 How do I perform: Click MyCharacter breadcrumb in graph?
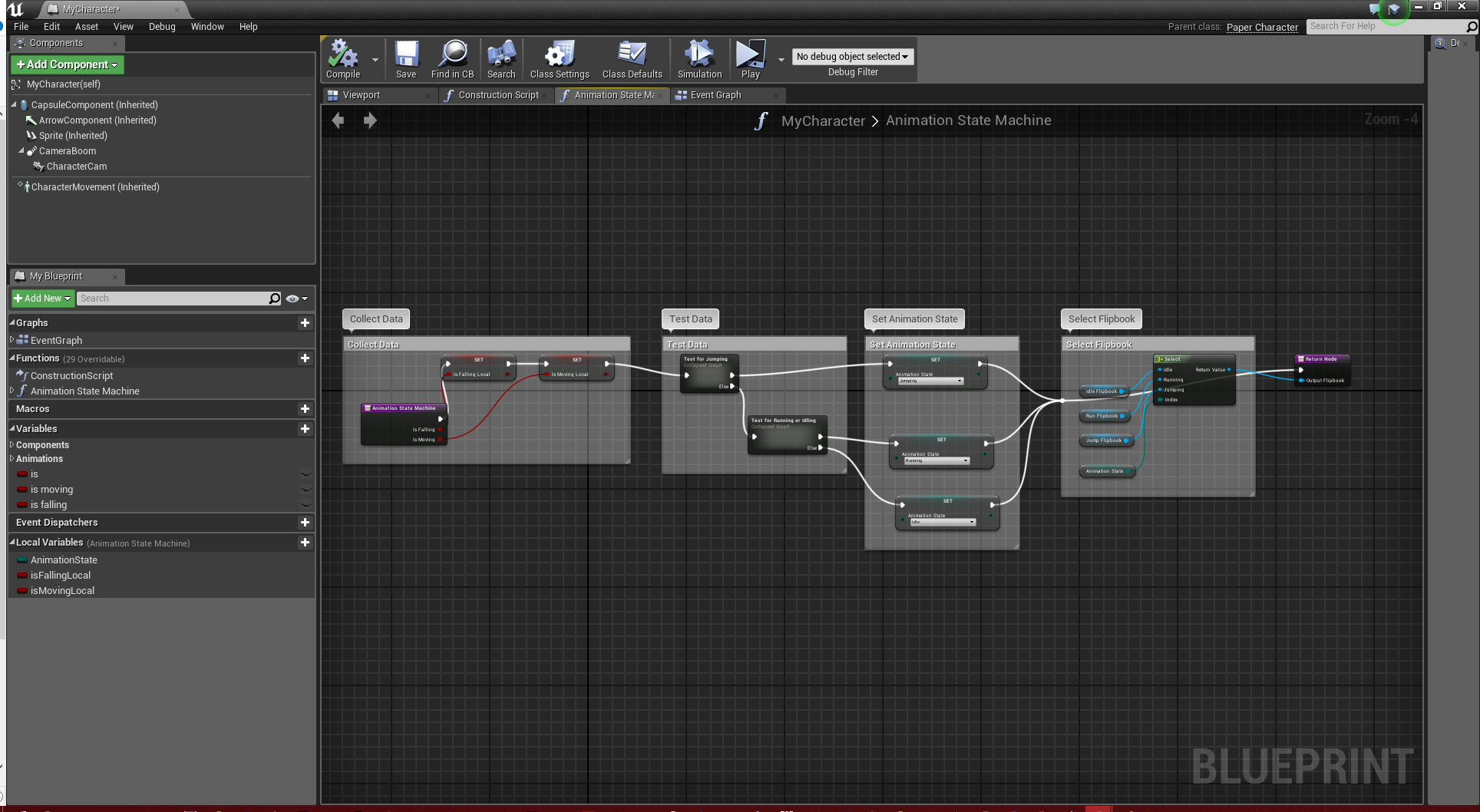[x=823, y=120]
